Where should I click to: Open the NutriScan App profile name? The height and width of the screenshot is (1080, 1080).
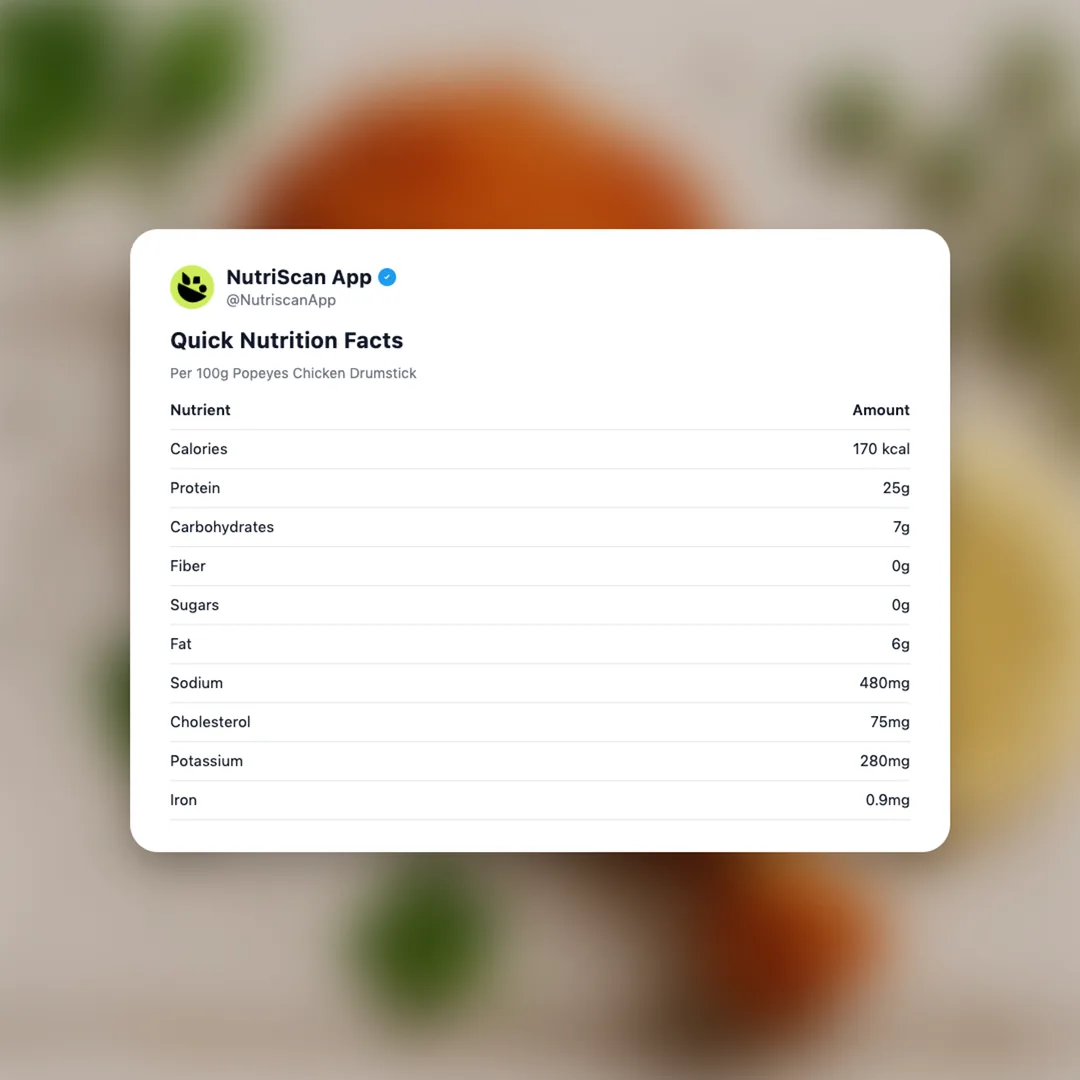[x=299, y=277]
